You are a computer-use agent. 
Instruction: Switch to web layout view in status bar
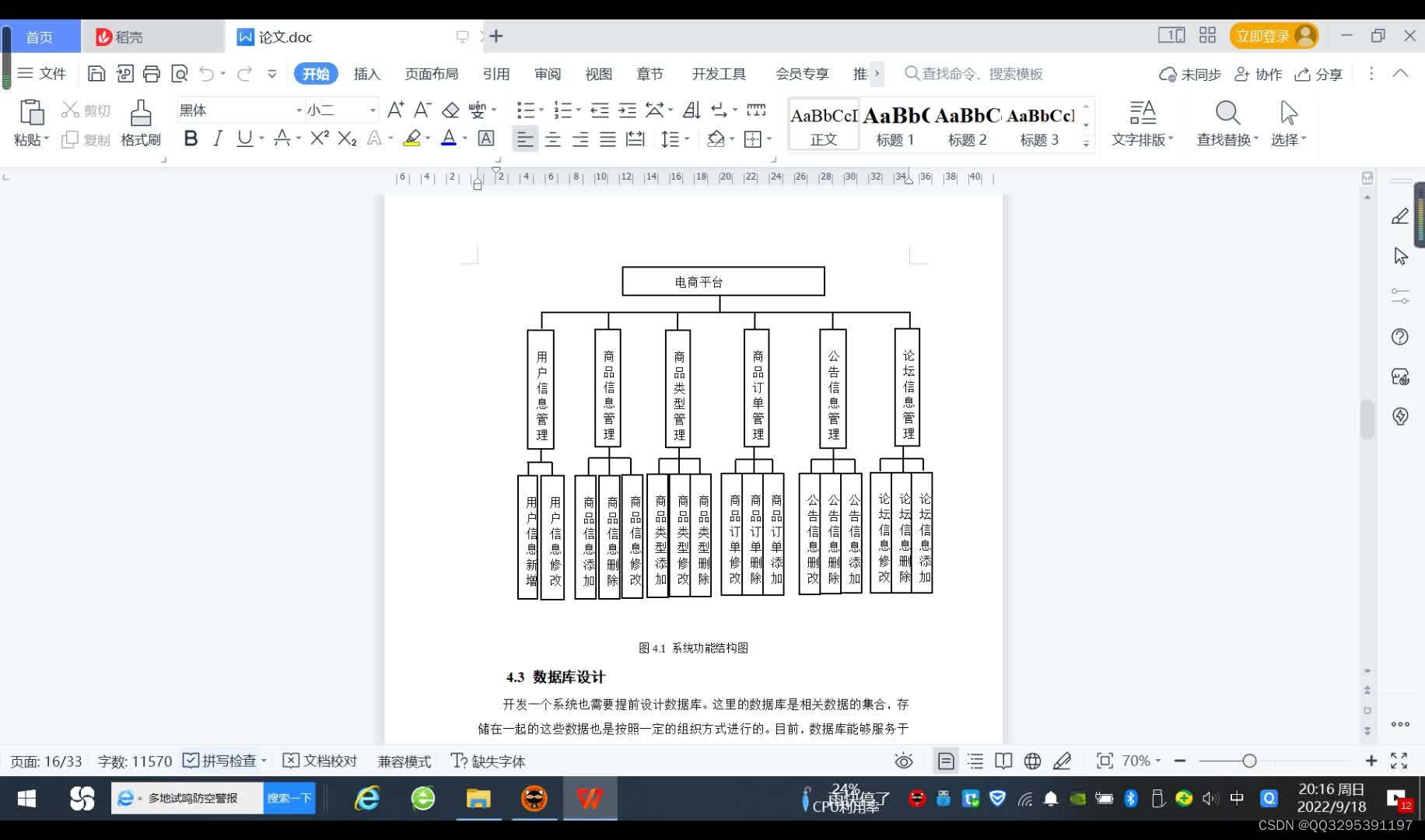(1032, 761)
